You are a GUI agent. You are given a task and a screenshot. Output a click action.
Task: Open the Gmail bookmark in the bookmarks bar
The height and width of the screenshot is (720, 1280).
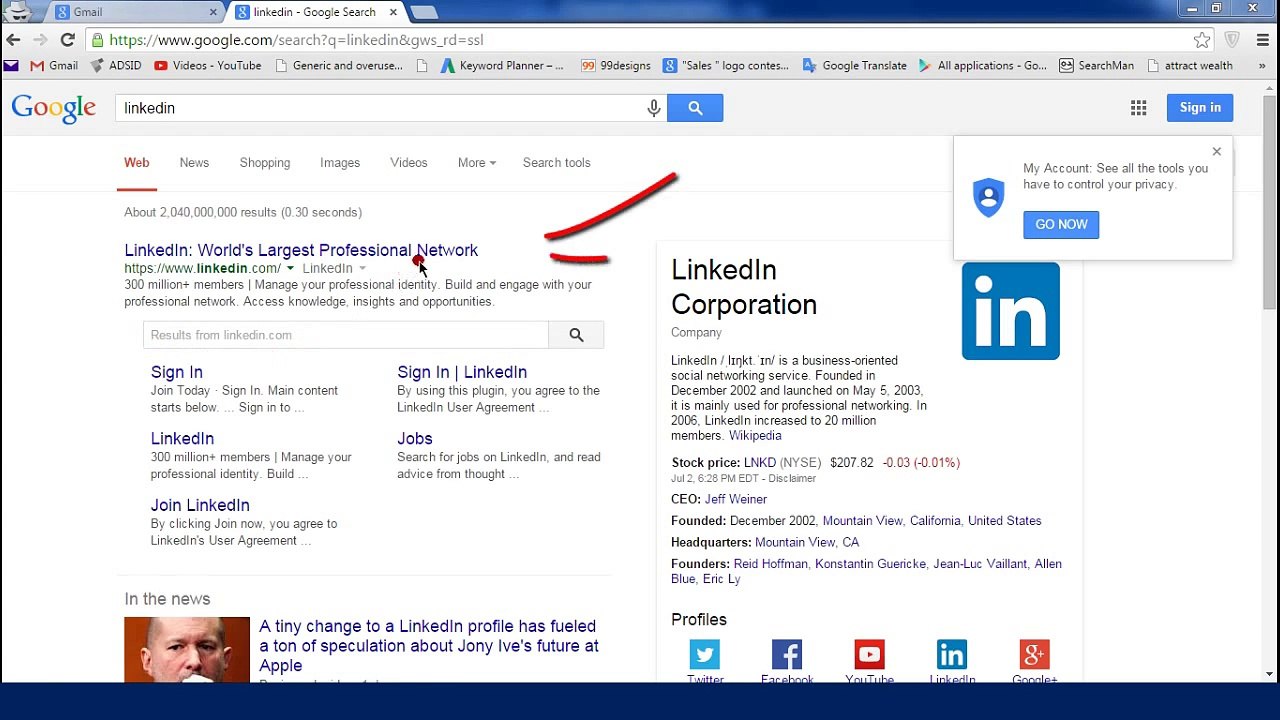54,65
